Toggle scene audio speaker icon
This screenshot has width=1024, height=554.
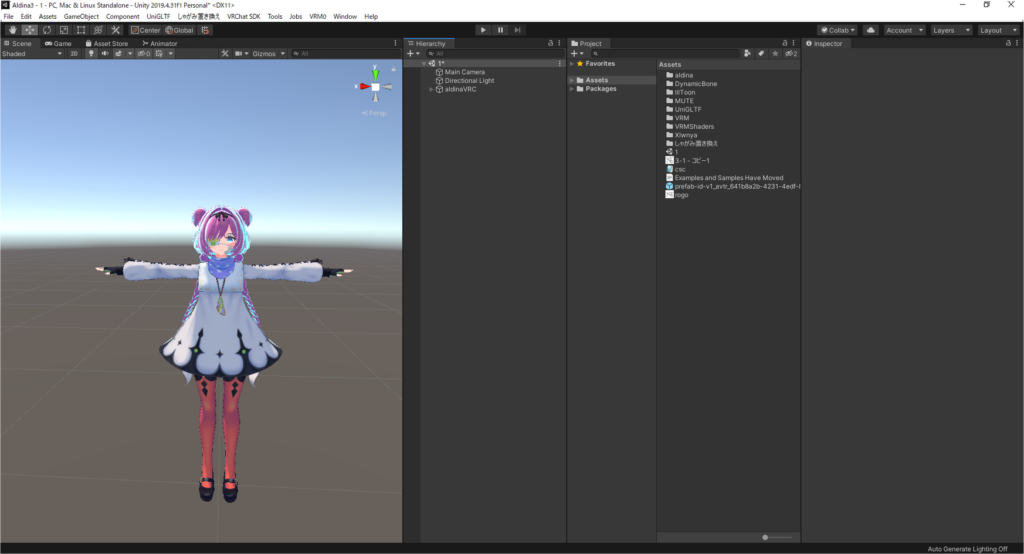point(104,54)
